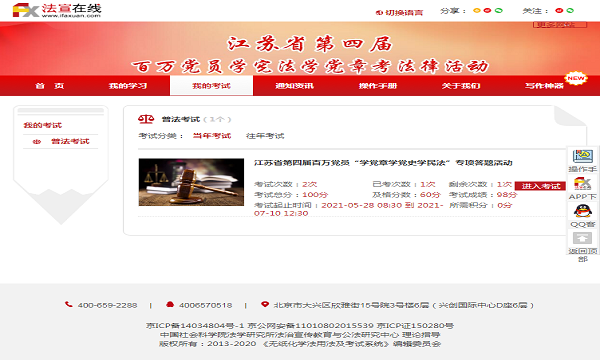This screenshot has height=360, width=600.
Task: Follow using the red Weibo icon under 关注
Action: click(x=559, y=11)
